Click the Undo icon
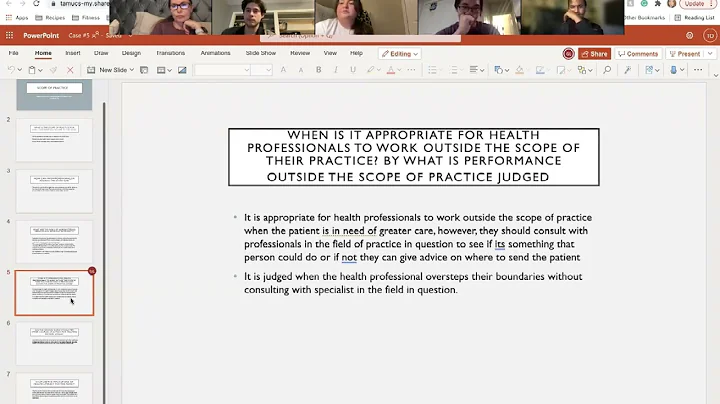The height and width of the screenshot is (404, 720). 11,70
